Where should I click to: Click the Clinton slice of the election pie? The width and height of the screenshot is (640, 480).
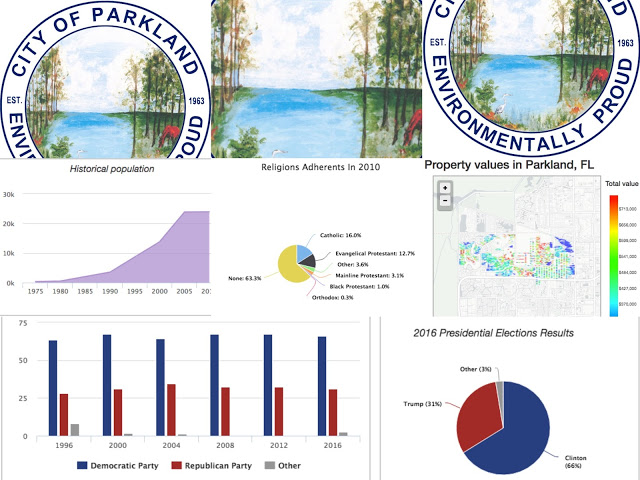(510, 420)
